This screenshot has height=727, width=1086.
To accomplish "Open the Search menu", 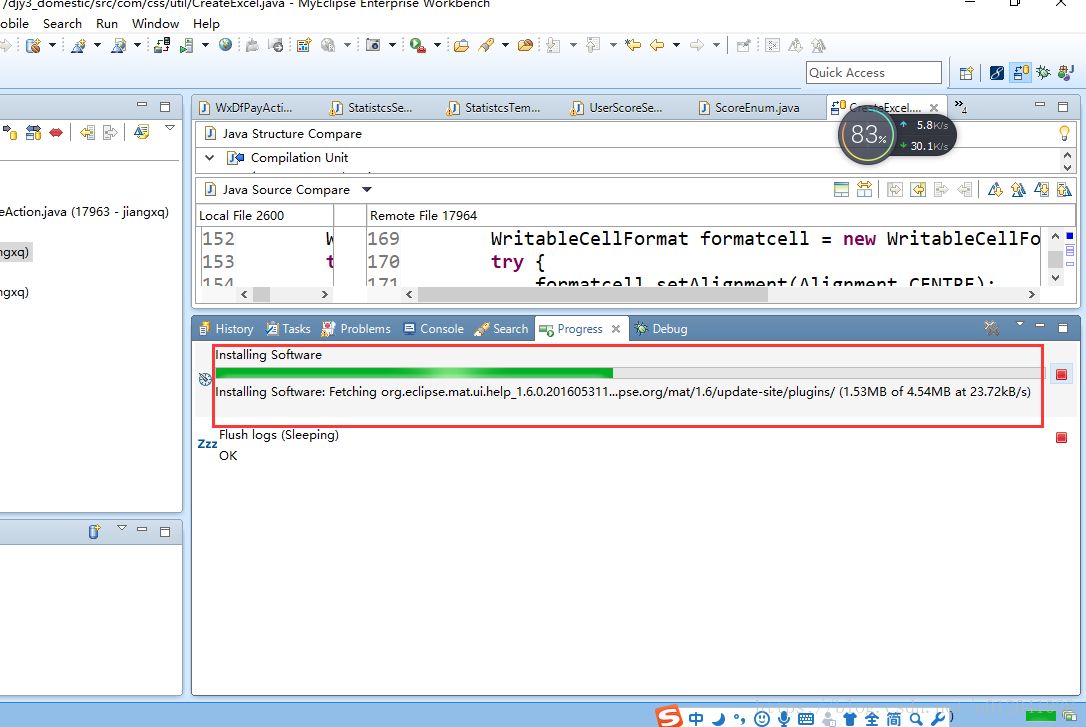I will [62, 24].
